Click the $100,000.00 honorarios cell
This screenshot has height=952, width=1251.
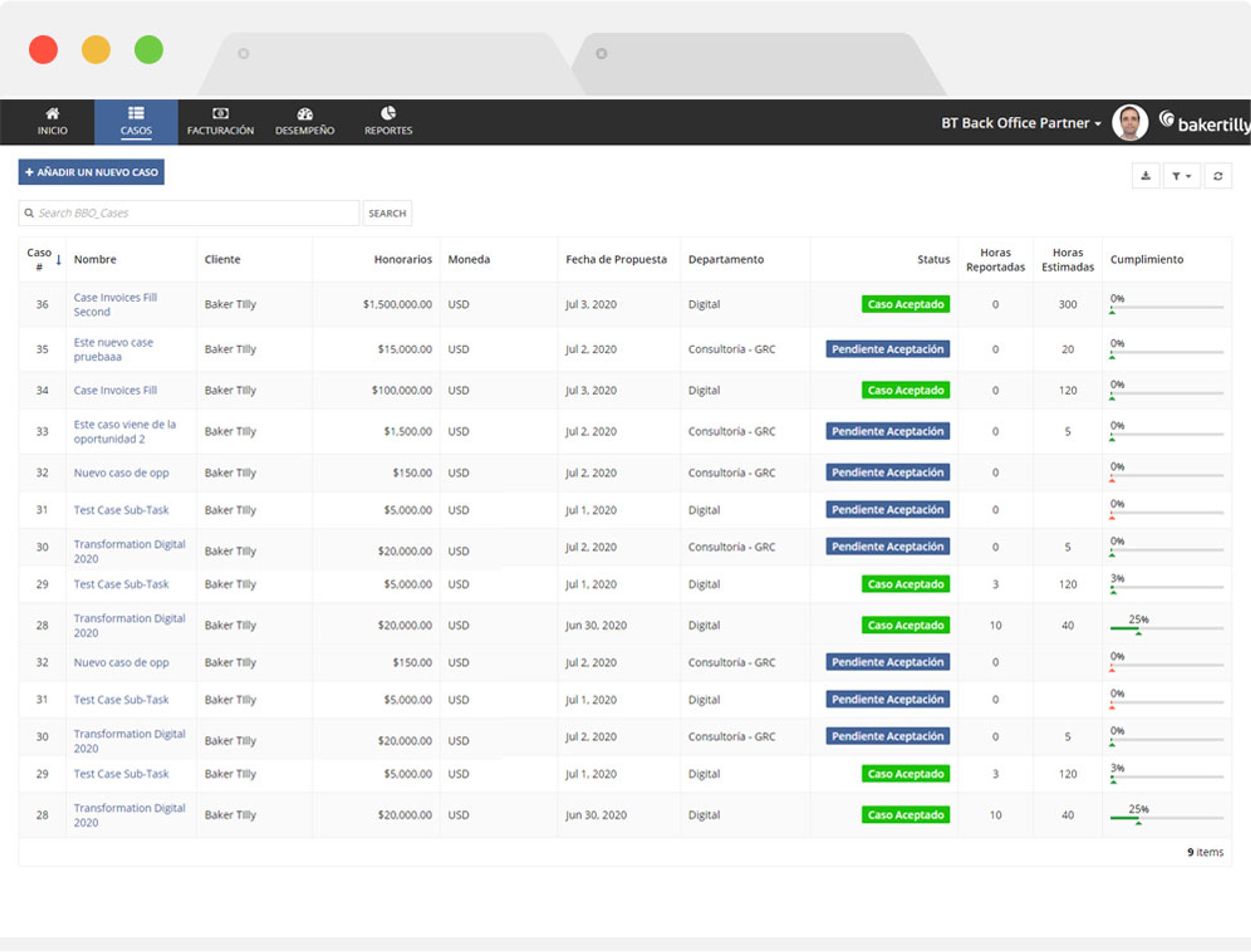402,390
